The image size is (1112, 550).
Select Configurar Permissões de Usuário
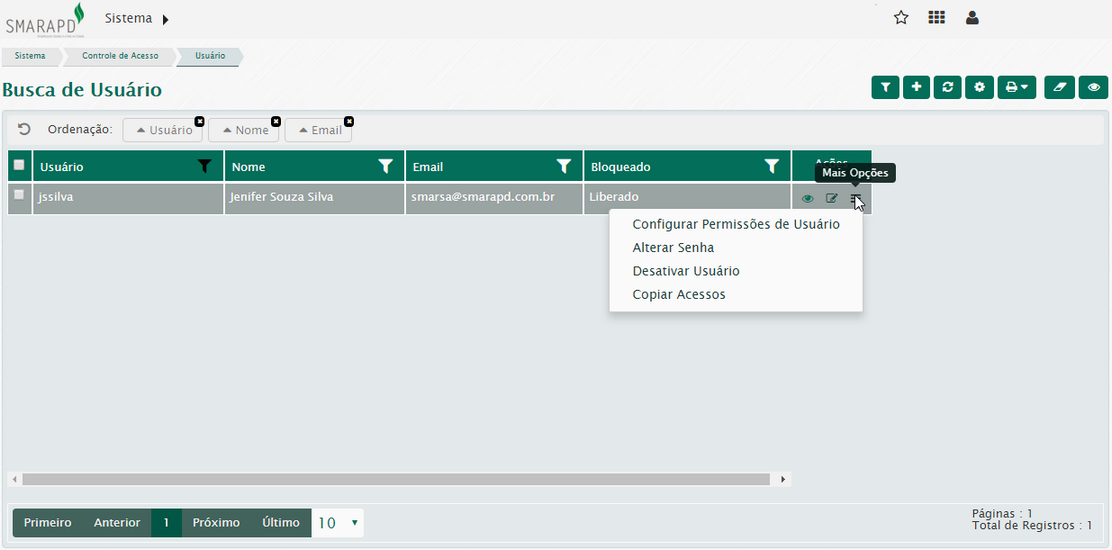tap(736, 225)
